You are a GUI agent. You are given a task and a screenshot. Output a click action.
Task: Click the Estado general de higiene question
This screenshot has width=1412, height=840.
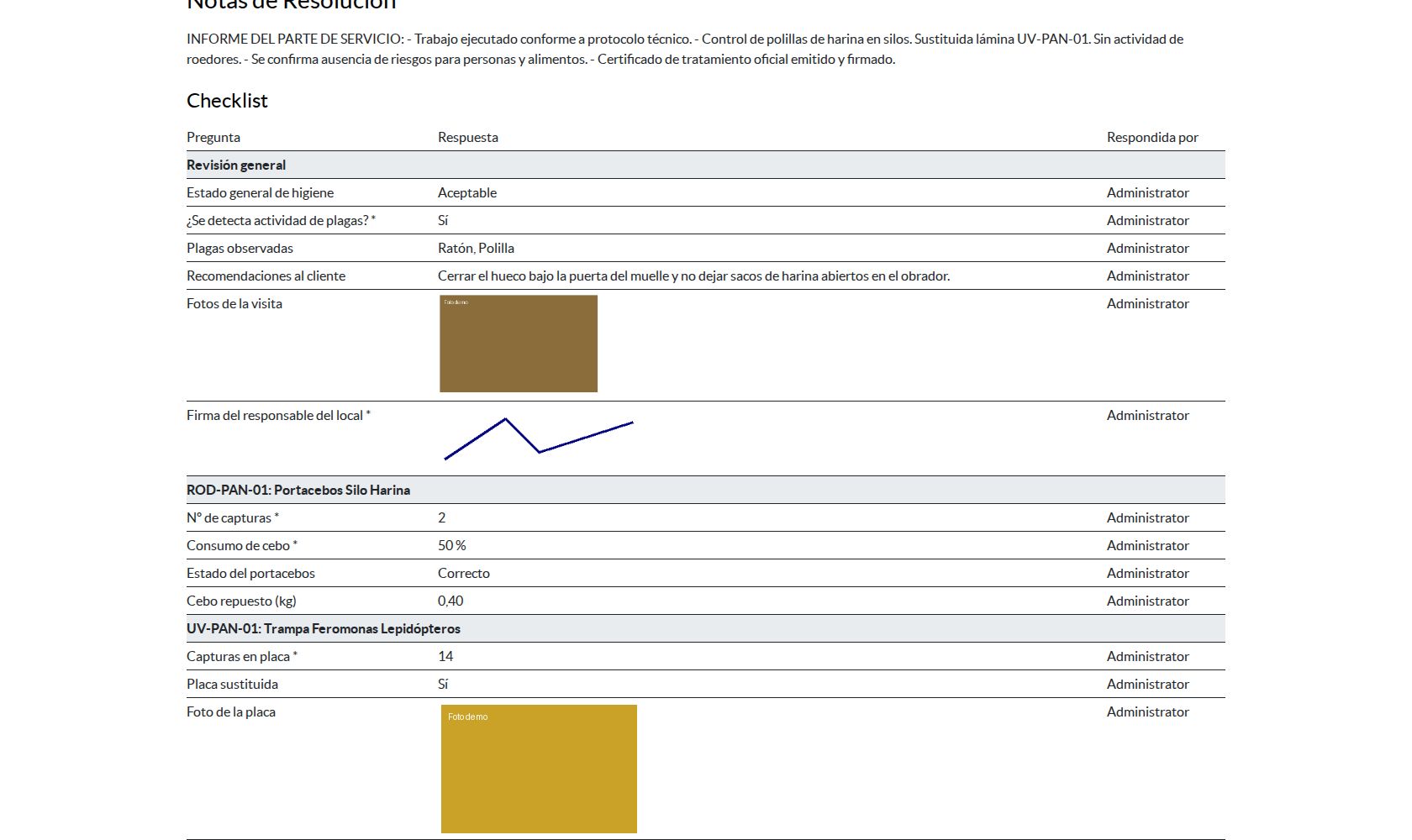[261, 192]
